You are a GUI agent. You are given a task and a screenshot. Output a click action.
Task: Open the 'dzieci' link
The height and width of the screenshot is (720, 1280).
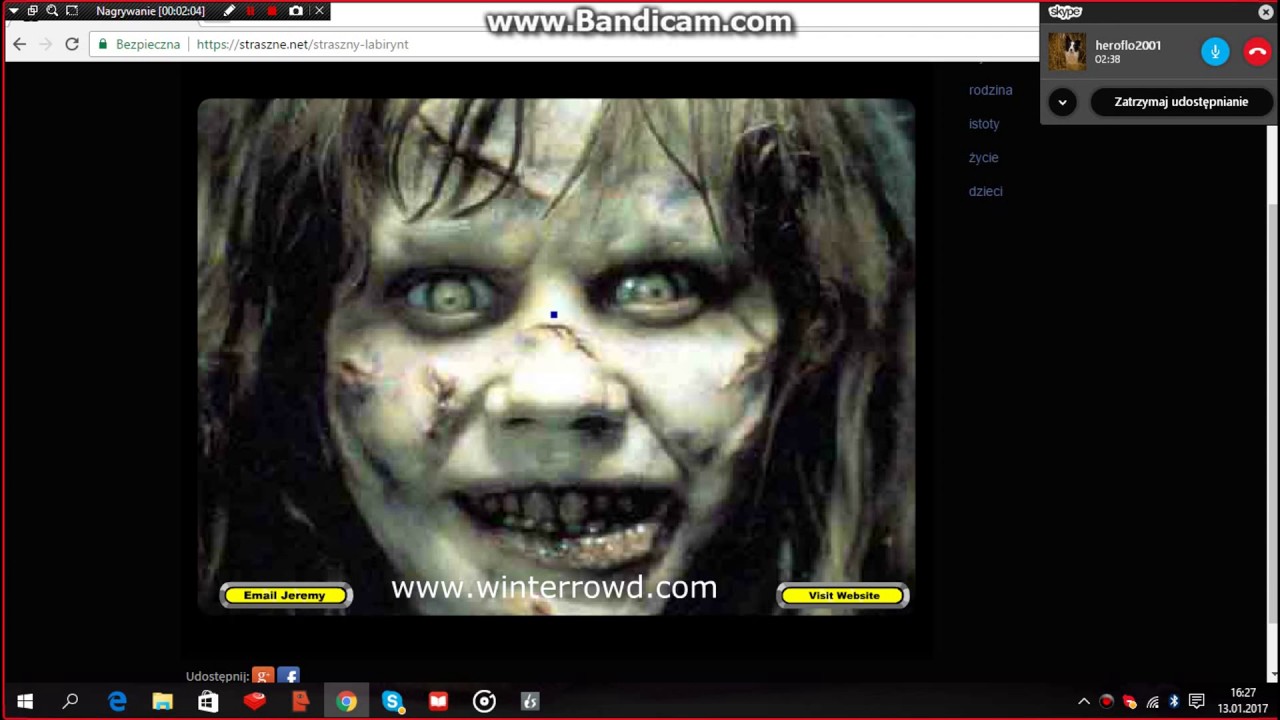985,191
